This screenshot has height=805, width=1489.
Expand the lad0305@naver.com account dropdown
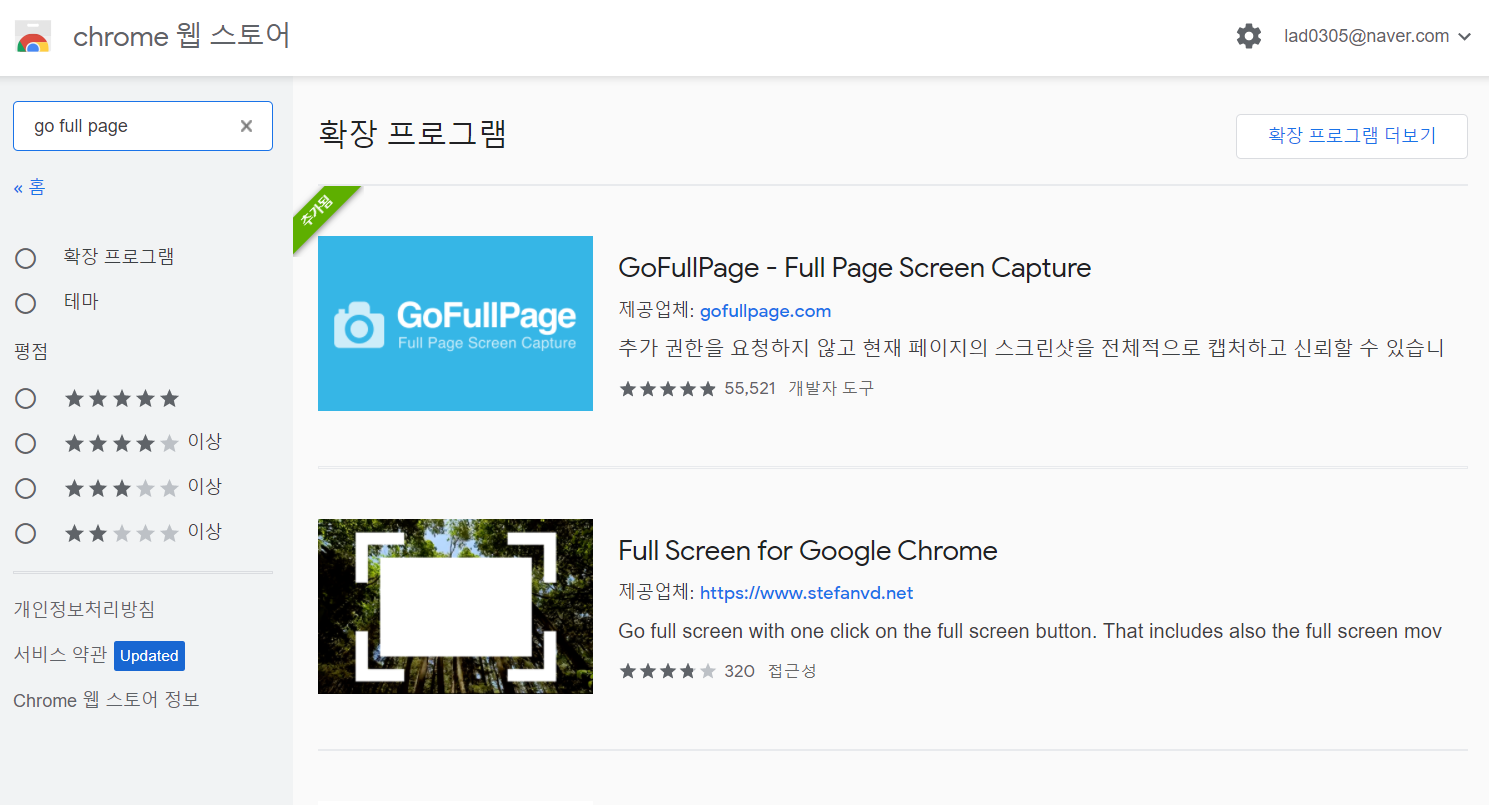1377,36
